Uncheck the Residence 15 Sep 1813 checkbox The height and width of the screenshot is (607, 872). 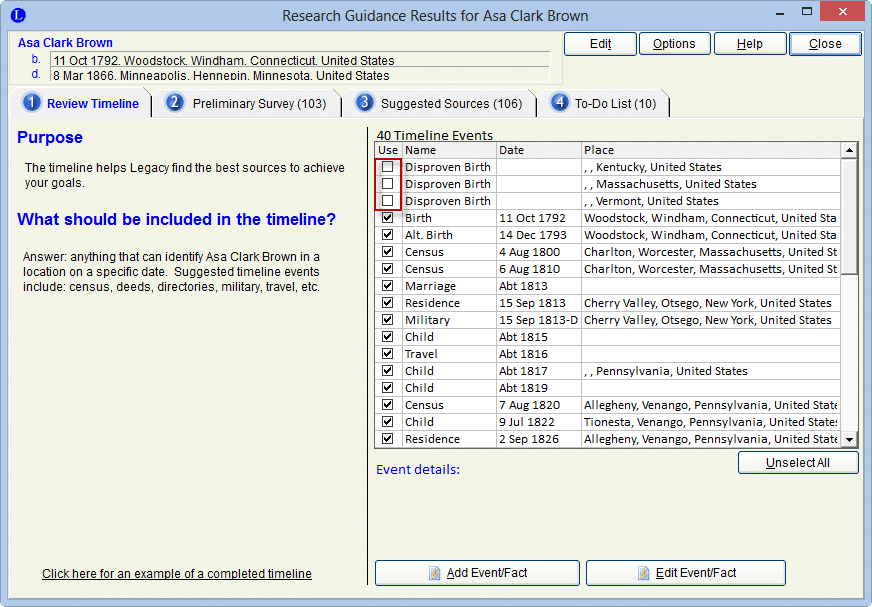(388, 303)
